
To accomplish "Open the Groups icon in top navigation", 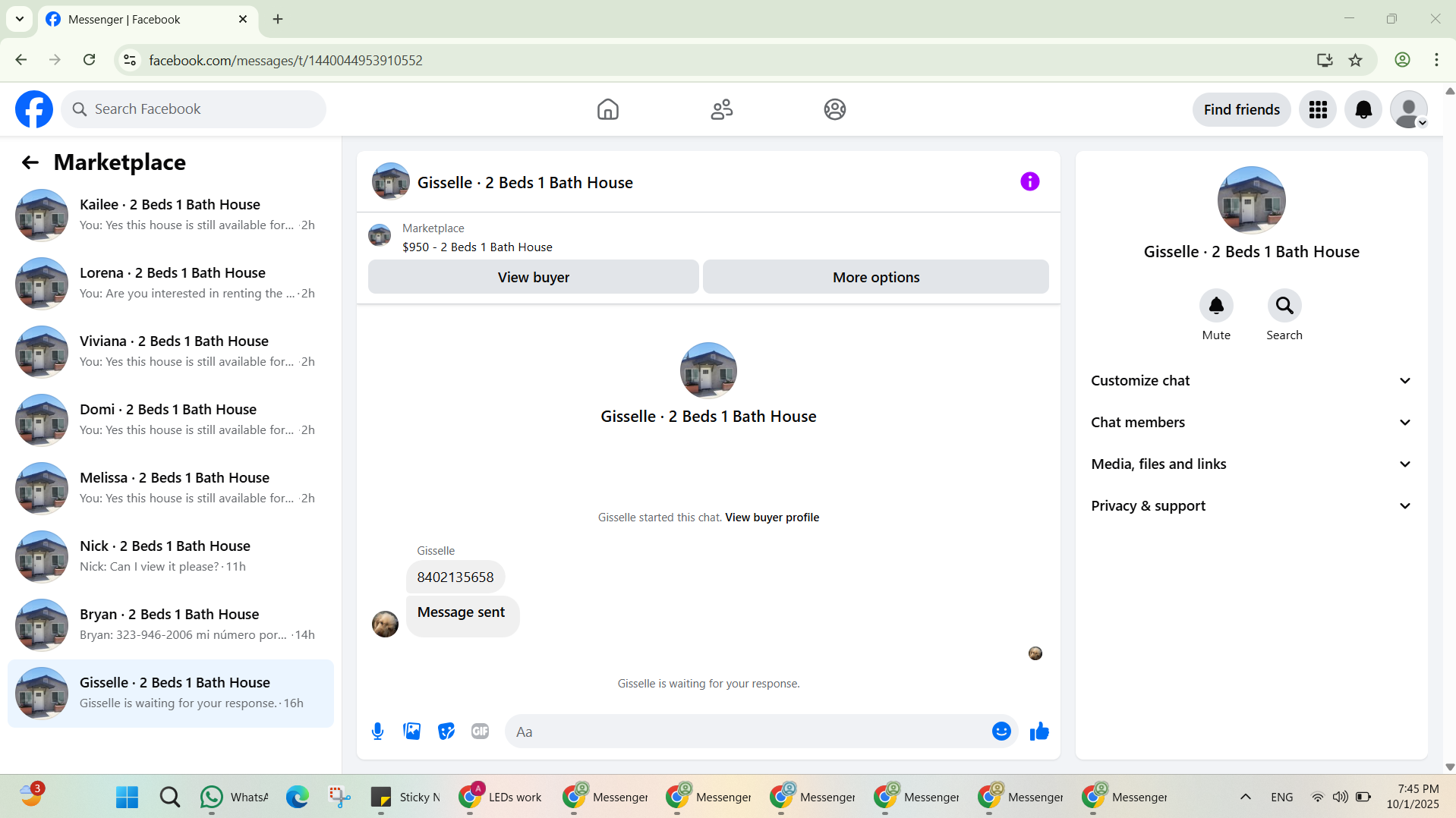I will pos(835,109).
